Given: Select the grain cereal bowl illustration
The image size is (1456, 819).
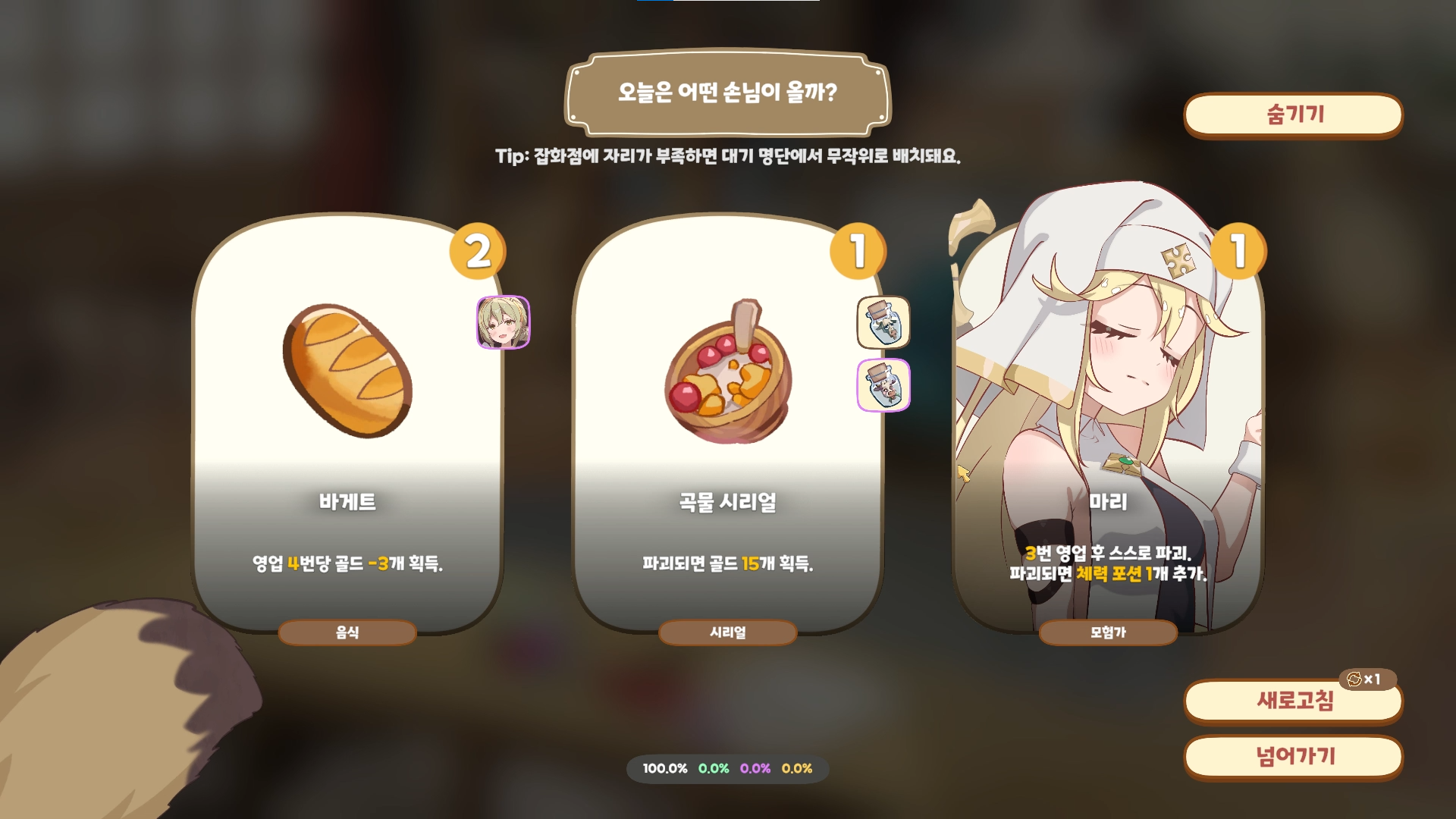Looking at the screenshot, I should click(x=728, y=372).
